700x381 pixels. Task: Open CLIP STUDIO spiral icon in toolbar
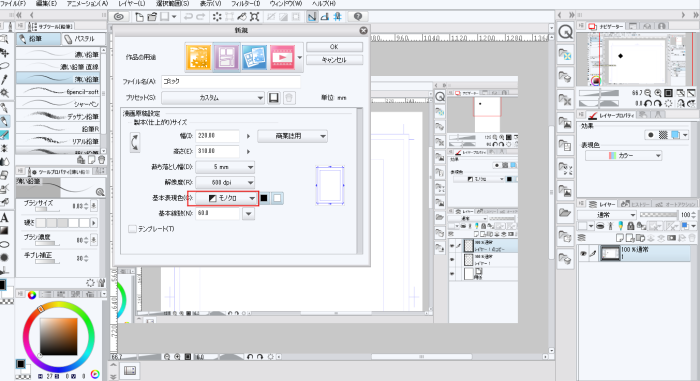(x=119, y=17)
